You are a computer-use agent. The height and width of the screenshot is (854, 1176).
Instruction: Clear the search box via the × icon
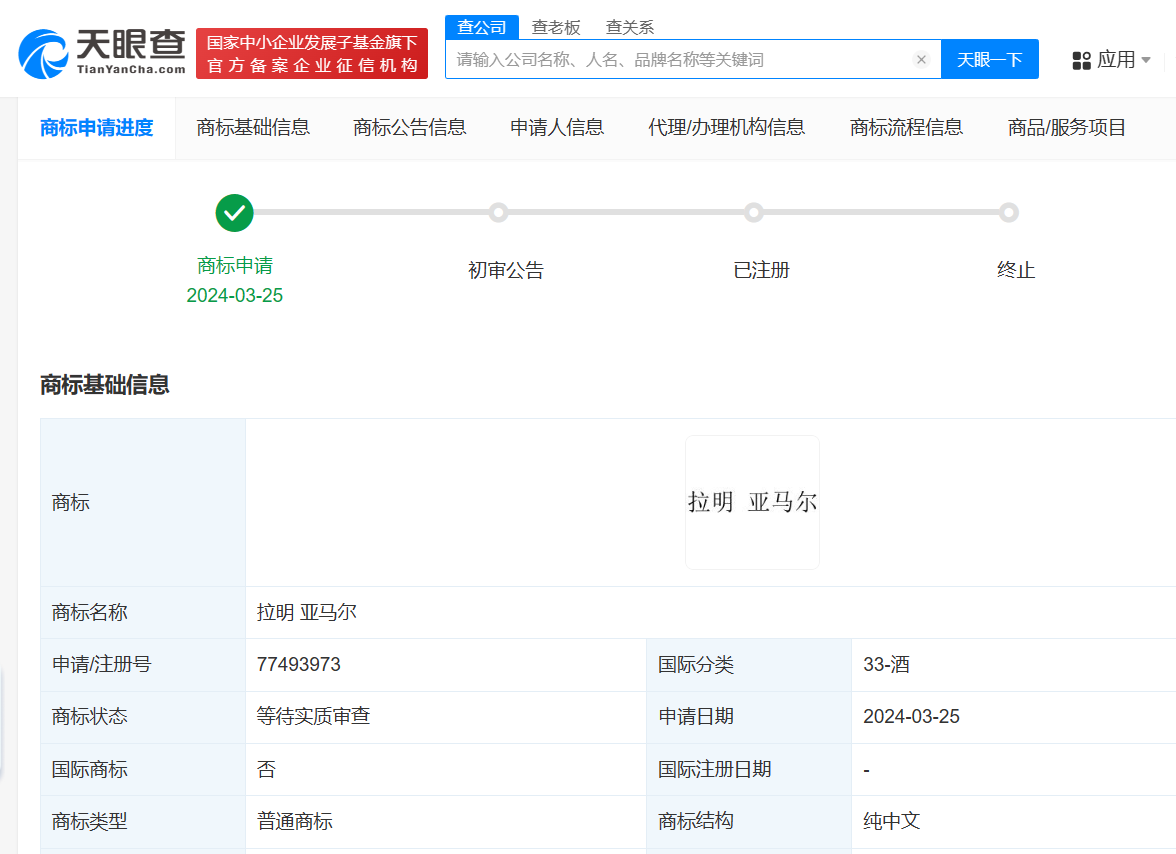click(x=921, y=59)
